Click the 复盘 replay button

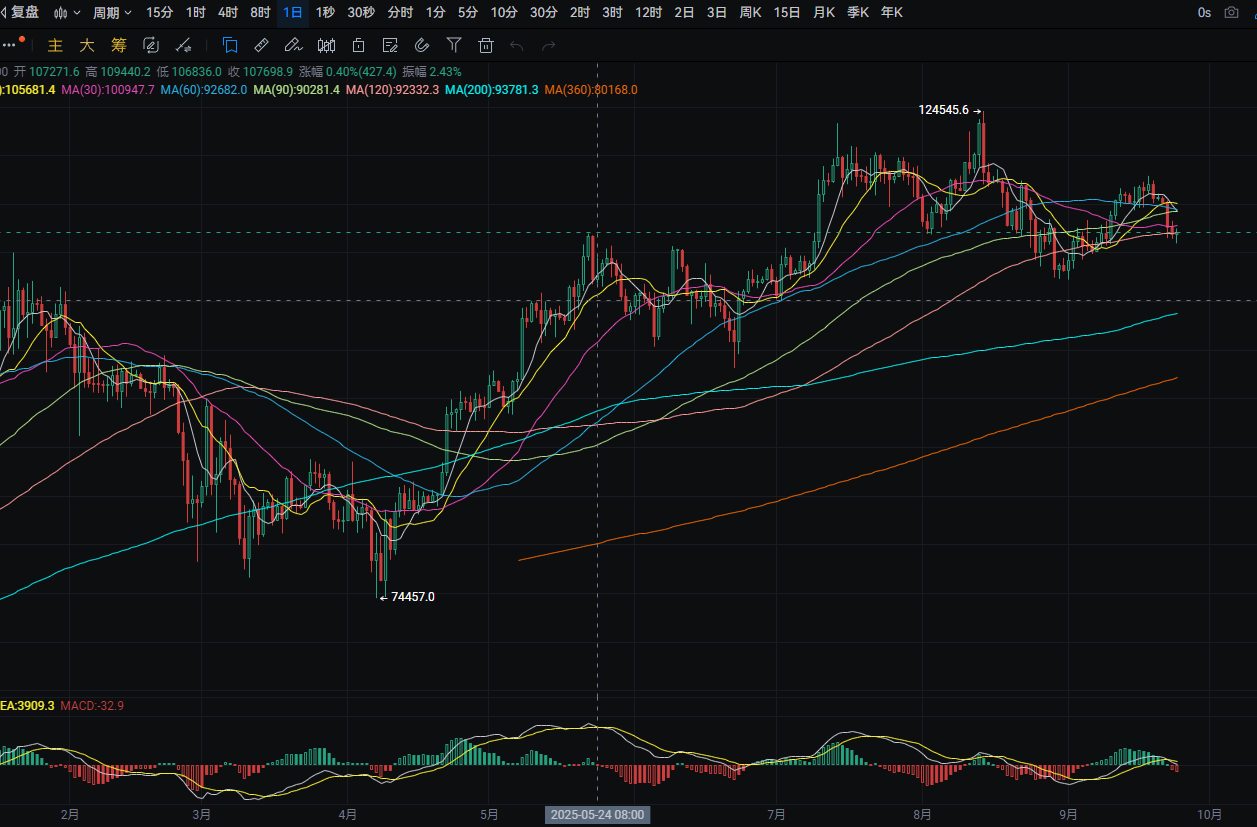point(20,13)
